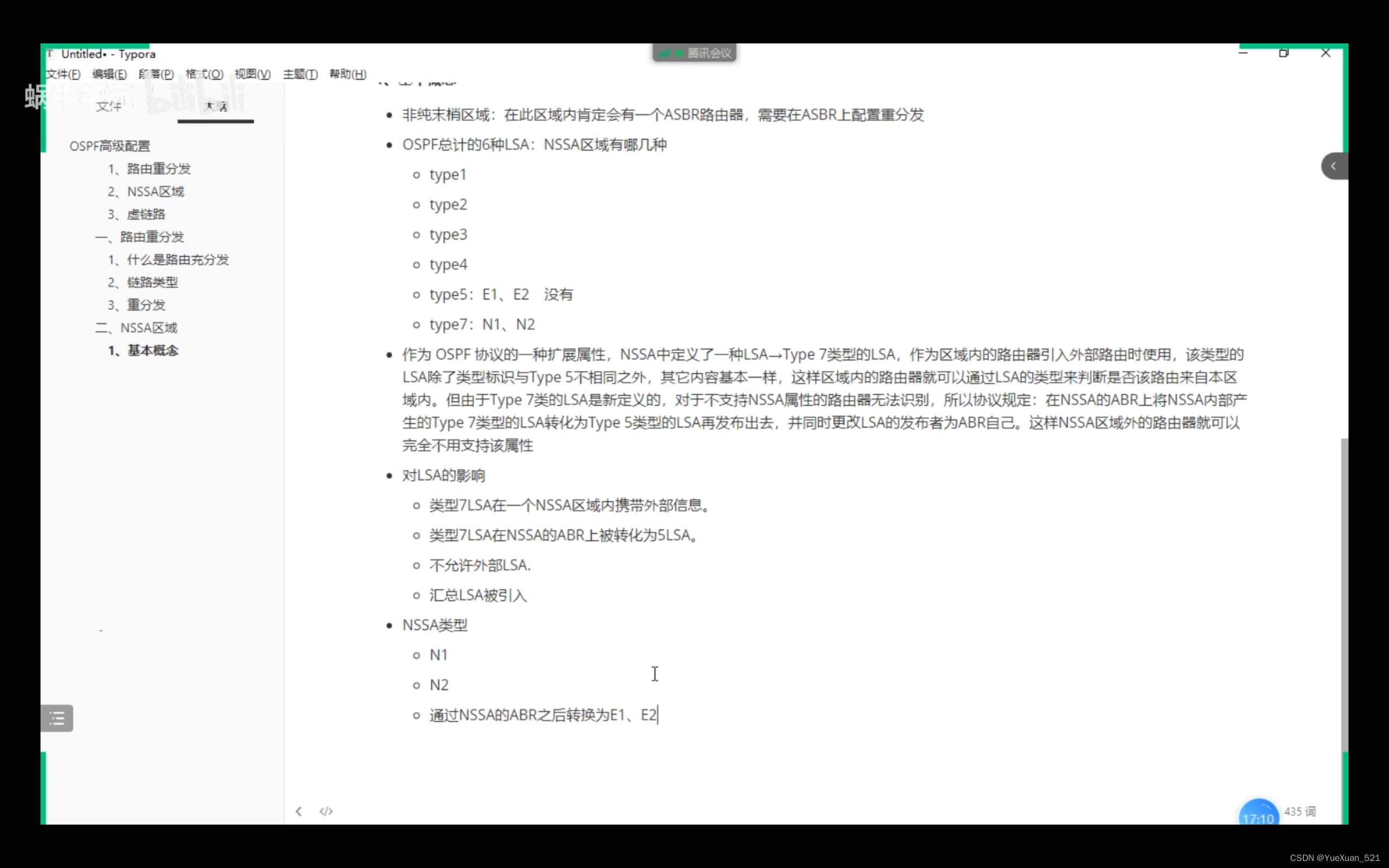The width and height of the screenshot is (1389, 868).
Task: Go to outline item 1、什么是路由充分发
Action: pos(168,259)
